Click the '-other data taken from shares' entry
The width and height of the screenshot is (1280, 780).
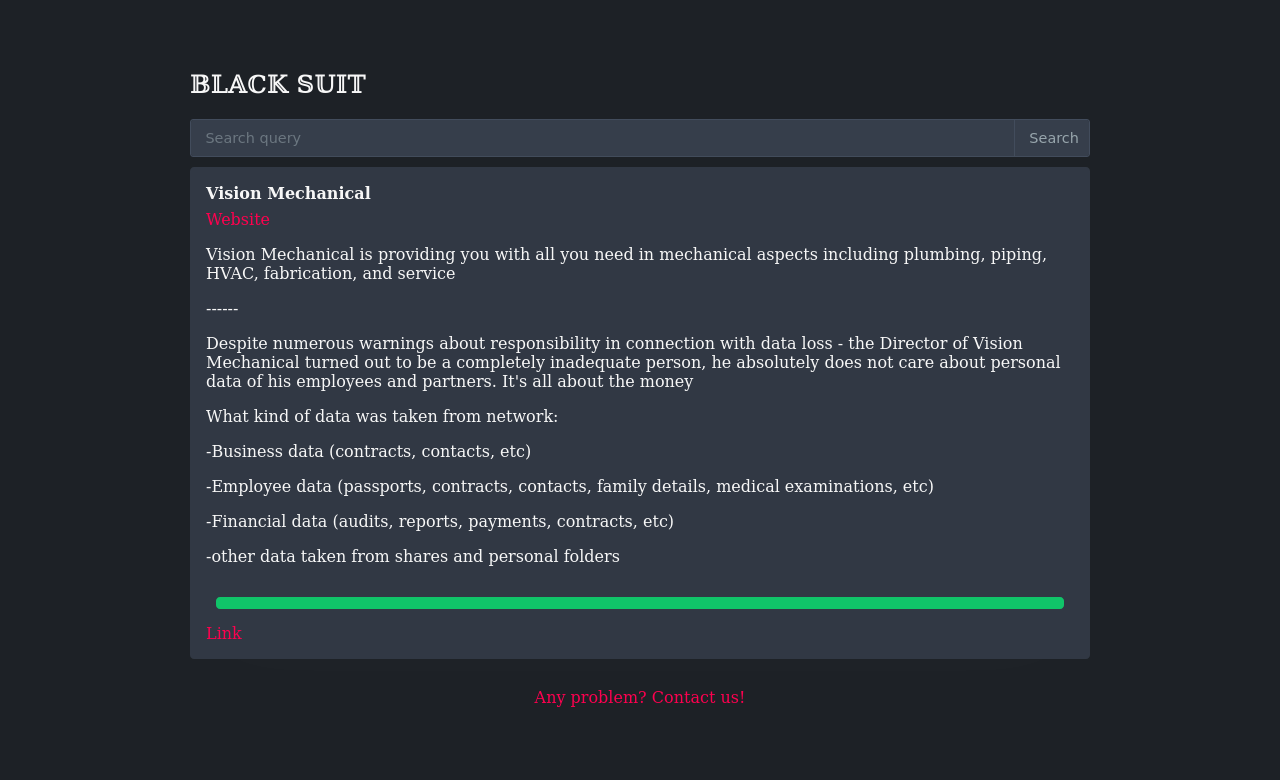point(413,557)
